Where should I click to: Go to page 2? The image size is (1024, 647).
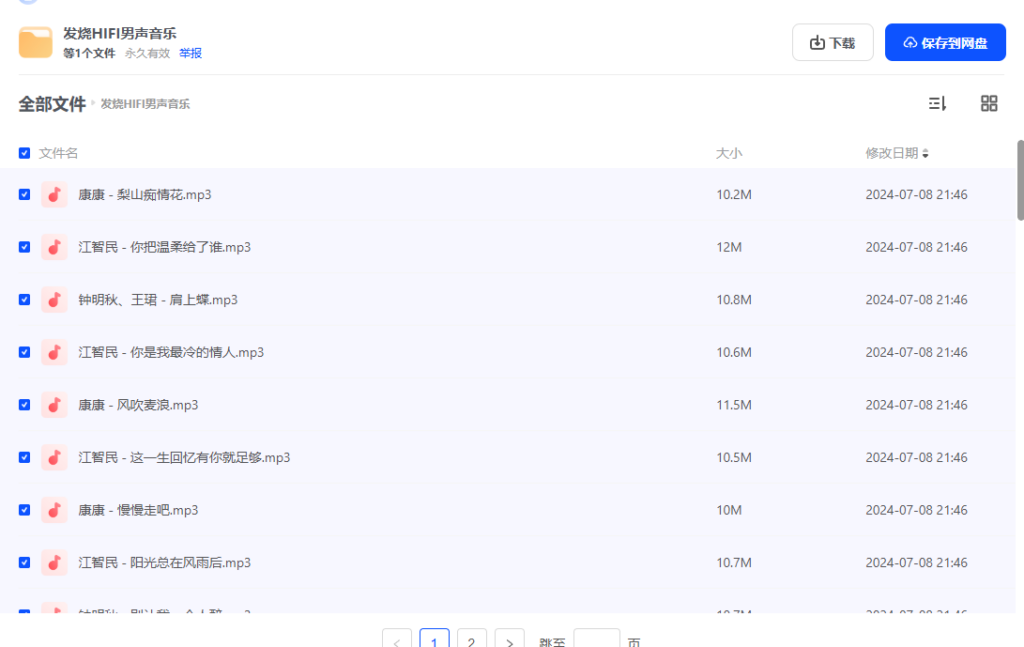pos(472,639)
